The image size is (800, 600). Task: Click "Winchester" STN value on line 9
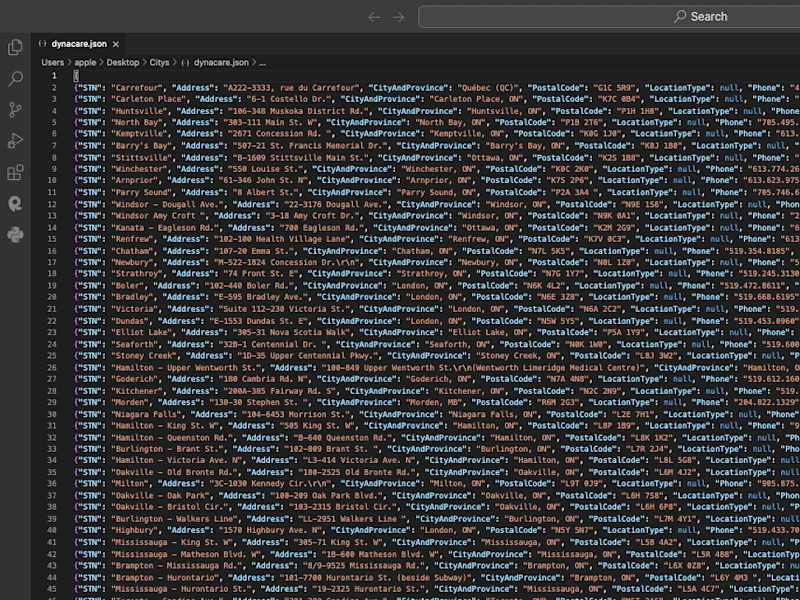pyautogui.click(x=139, y=169)
